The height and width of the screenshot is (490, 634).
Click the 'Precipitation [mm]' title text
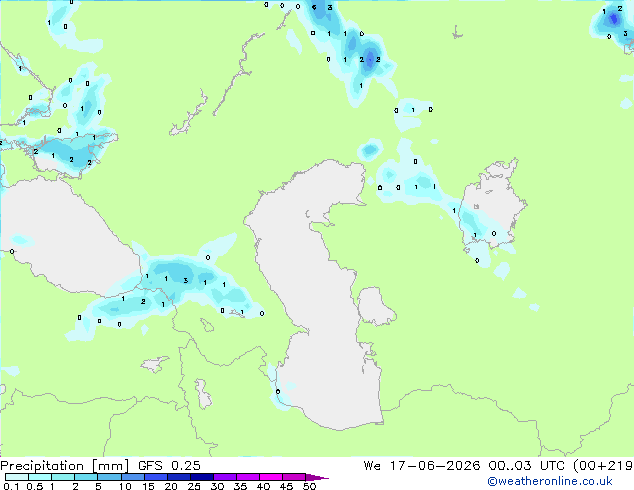tap(64, 466)
